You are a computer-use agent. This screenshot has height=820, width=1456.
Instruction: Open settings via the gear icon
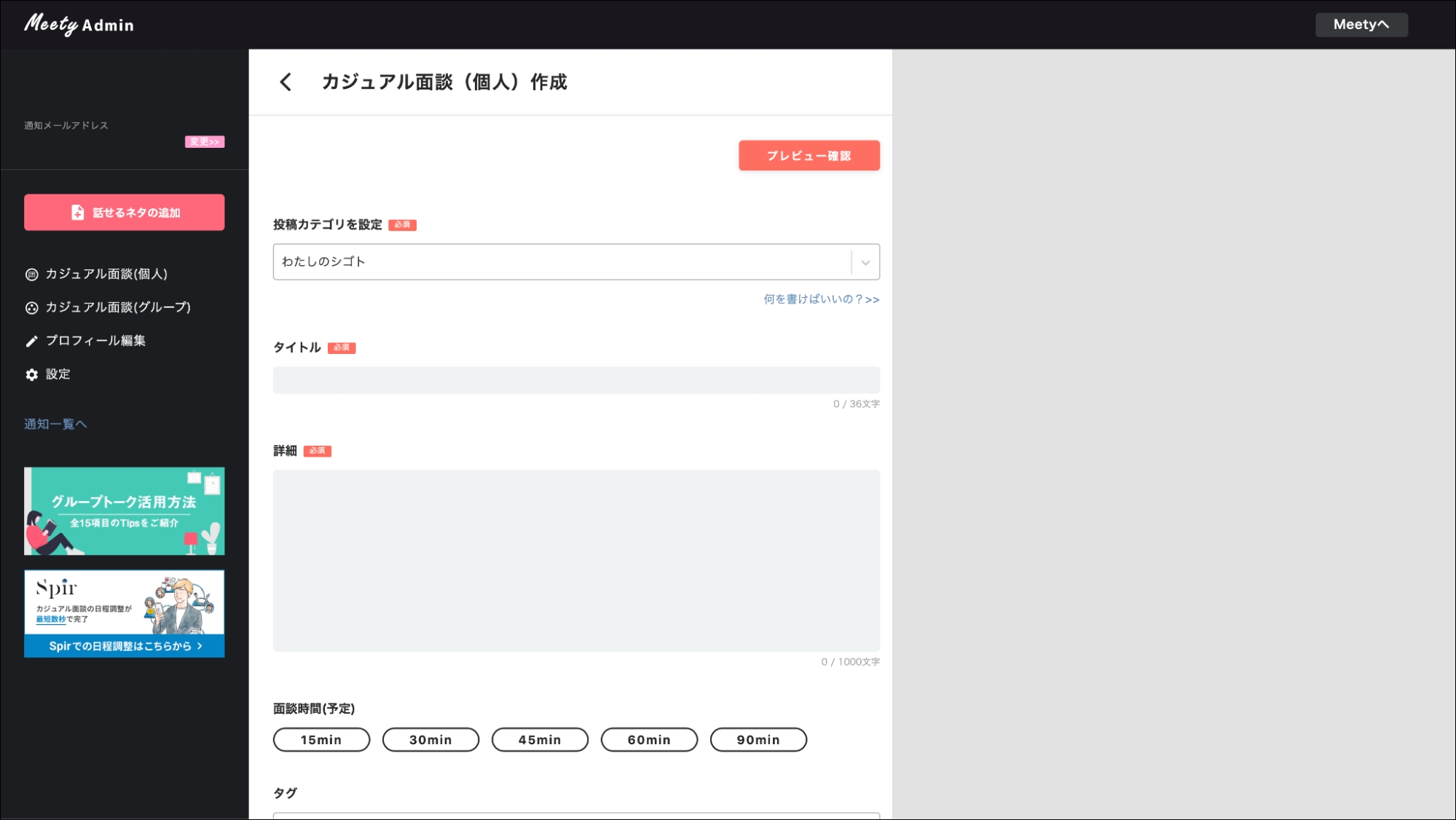pos(31,374)
